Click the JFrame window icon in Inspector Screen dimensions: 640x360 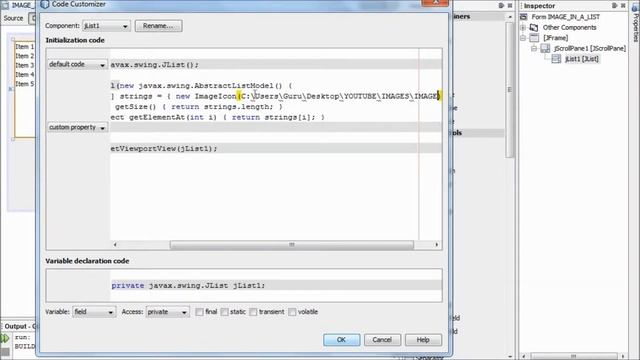point(534,38)
